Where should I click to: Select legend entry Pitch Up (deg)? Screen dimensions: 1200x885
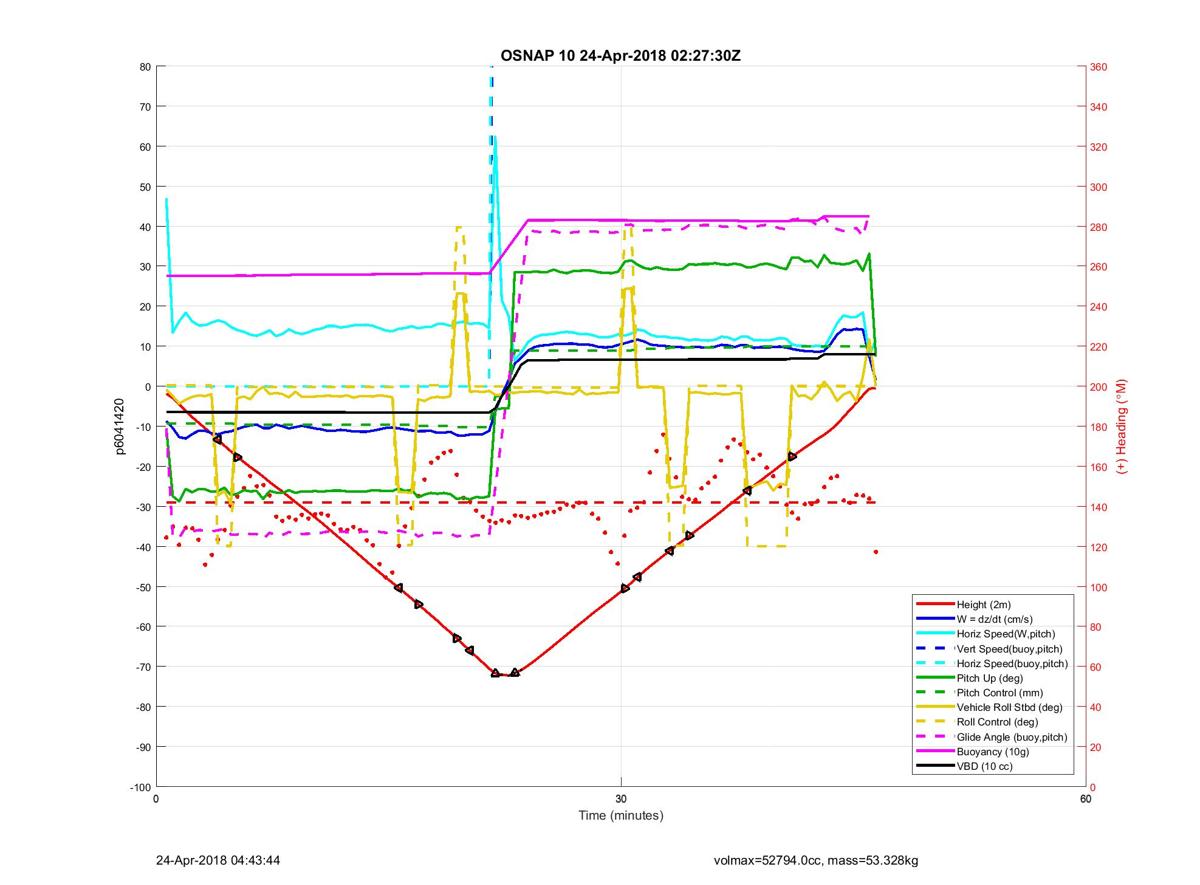pyautogui.click(x=992, y=678)
